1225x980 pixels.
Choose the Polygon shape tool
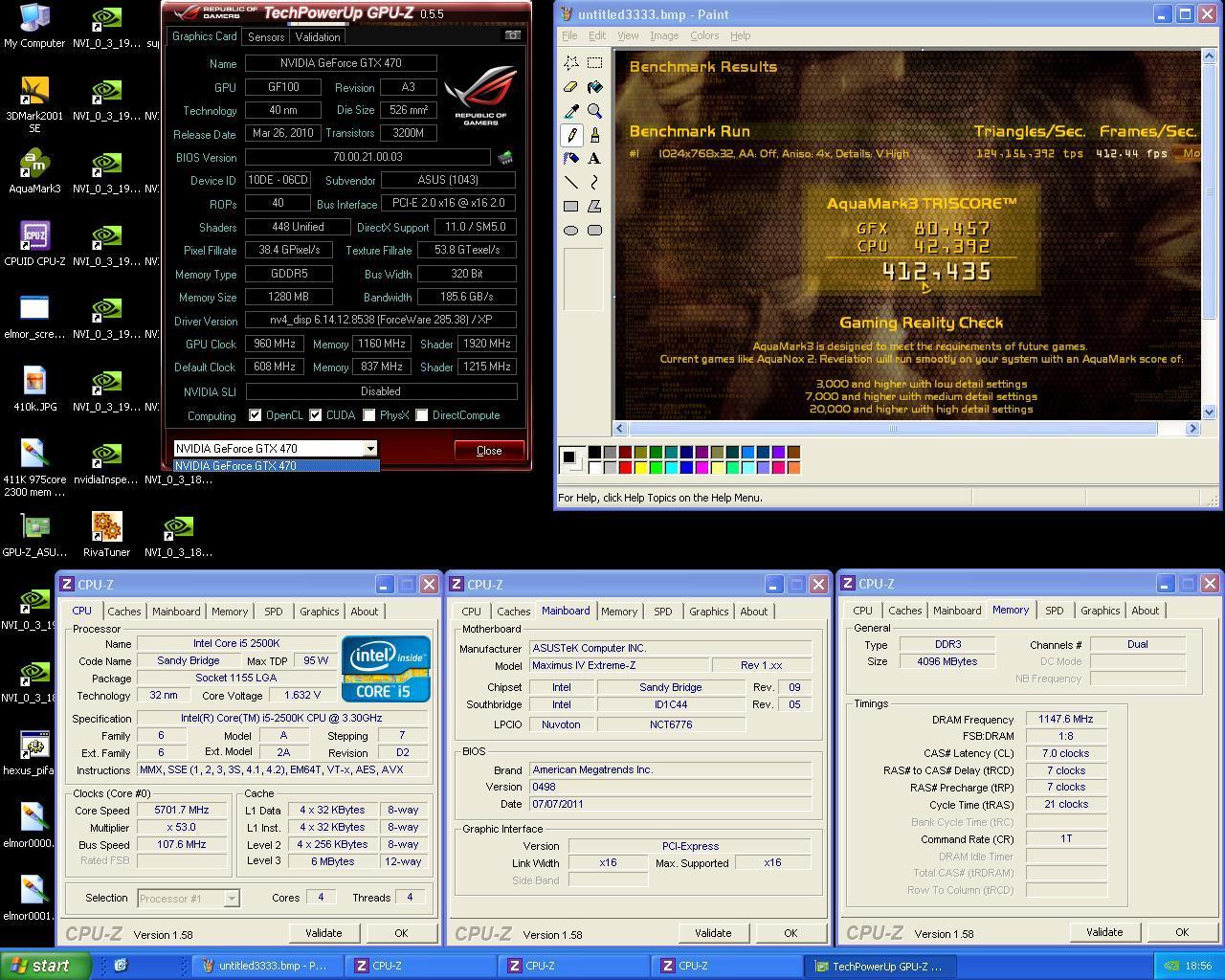pos(594,206)
